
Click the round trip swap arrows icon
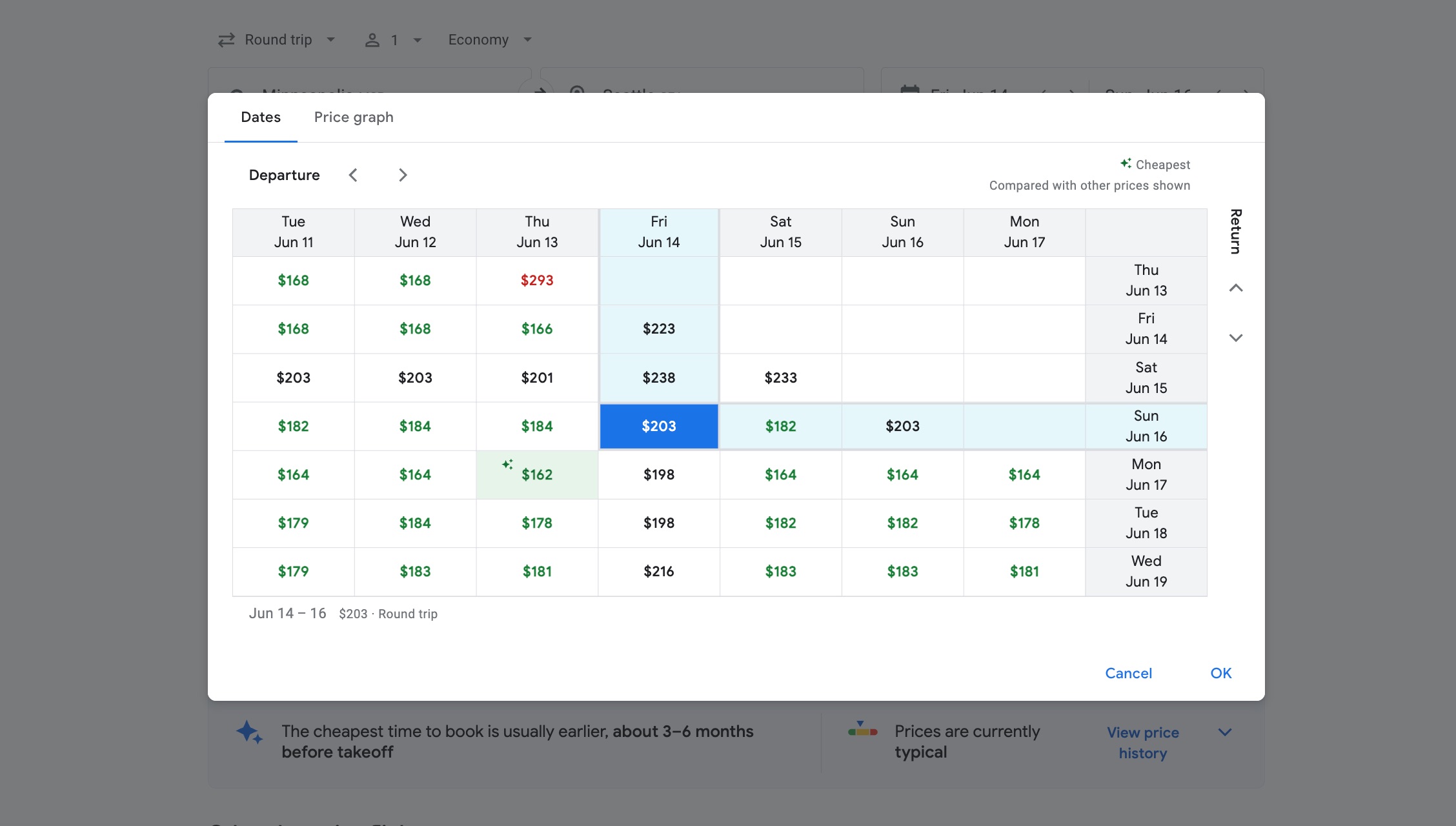coord(226,40)
